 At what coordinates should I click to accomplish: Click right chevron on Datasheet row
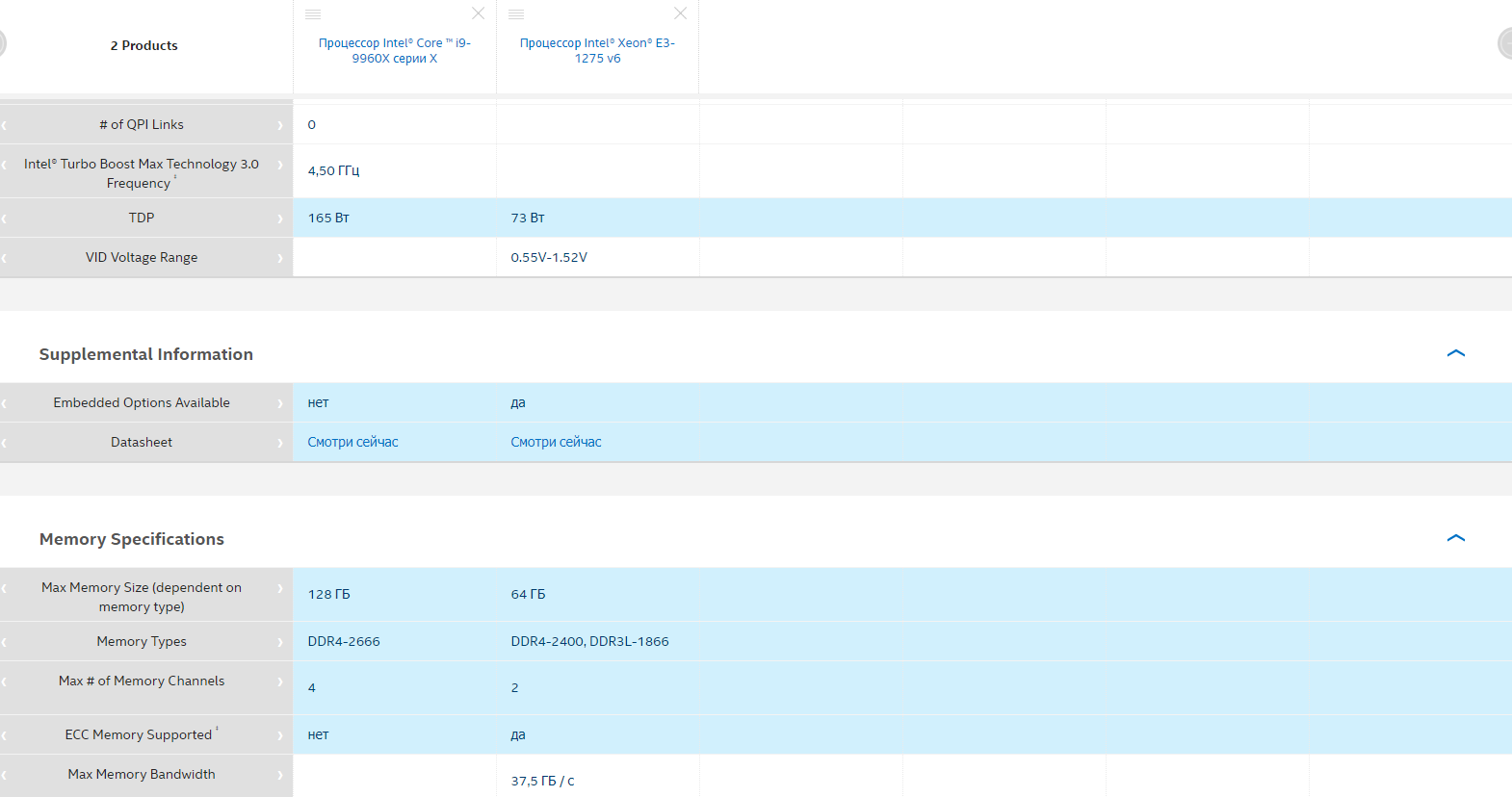pos(280,443)
